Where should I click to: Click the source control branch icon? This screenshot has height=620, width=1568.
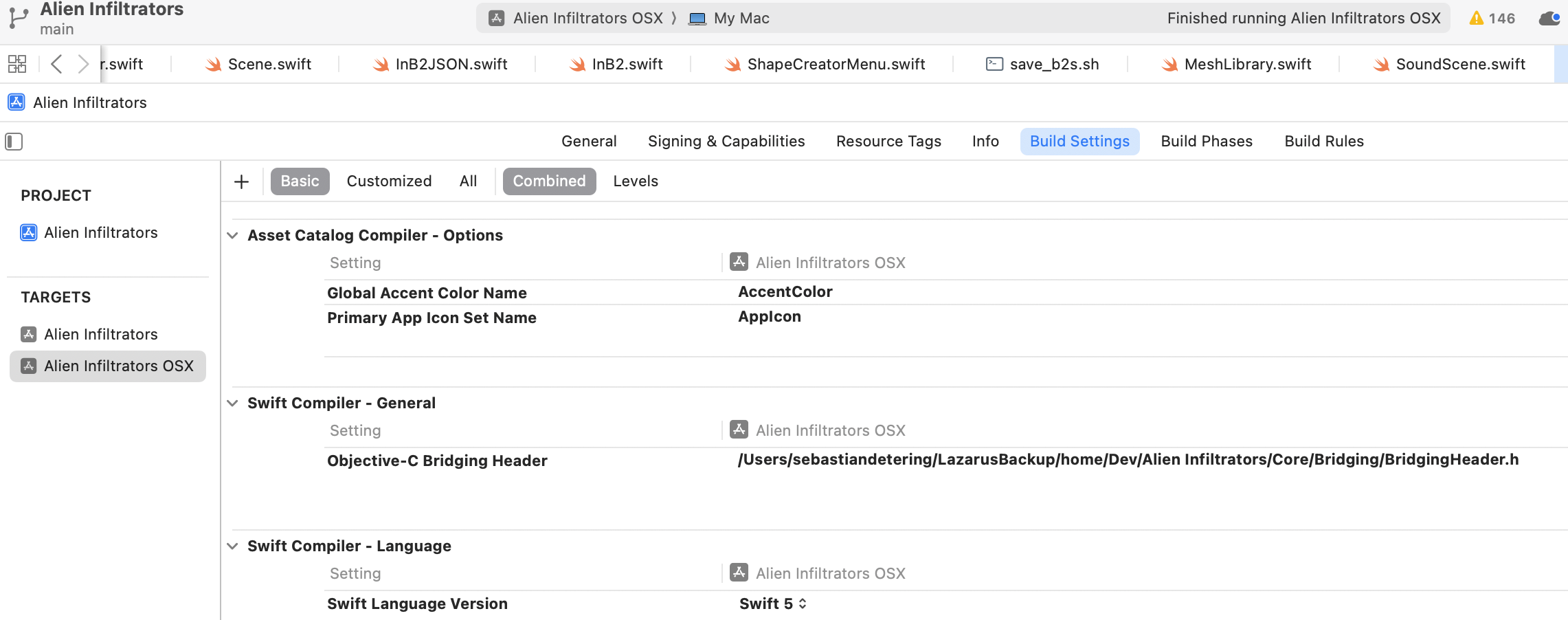pyautogui.click(x=19, y=19)
